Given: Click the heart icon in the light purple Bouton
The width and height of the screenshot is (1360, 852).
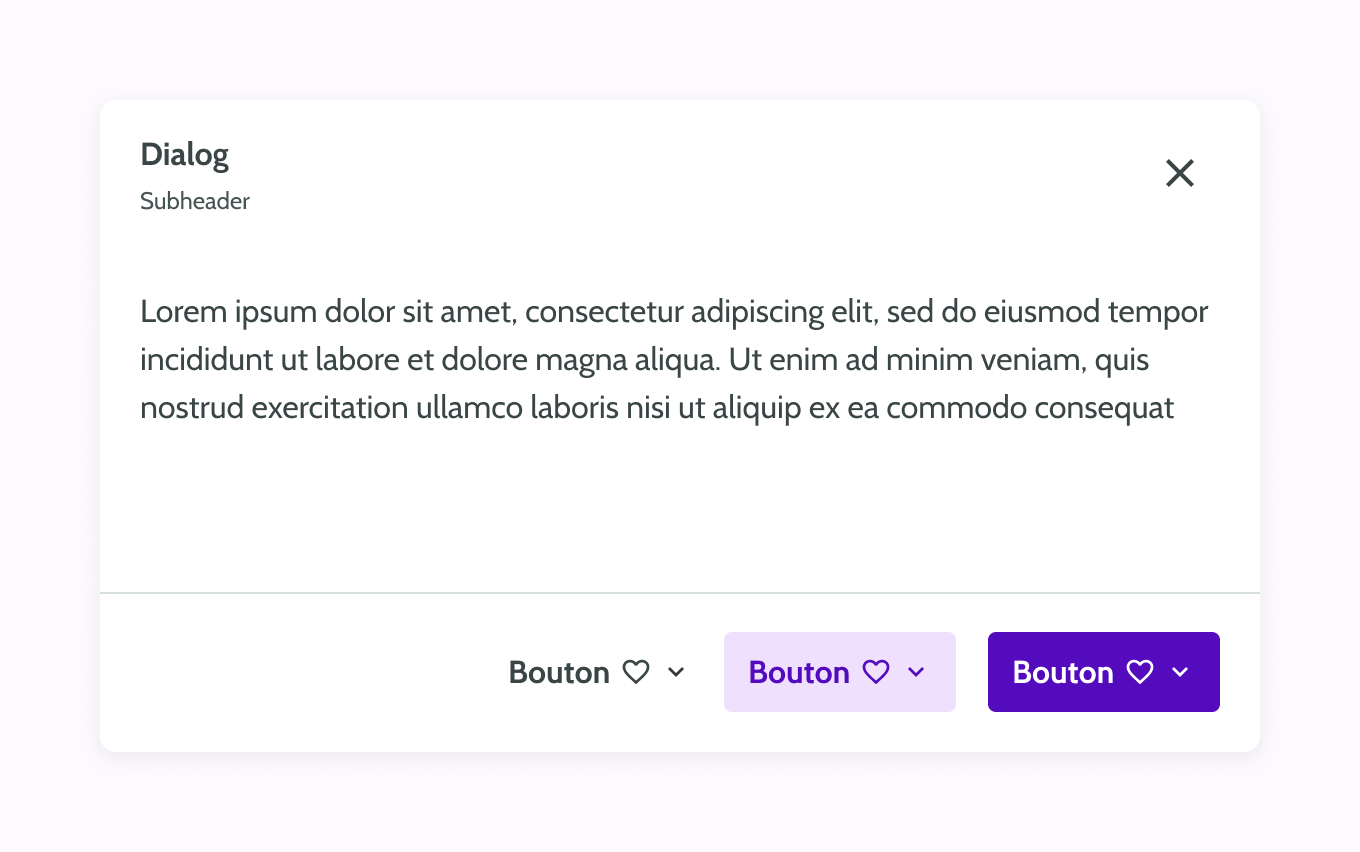Looking at the screenshot, I should pyautogui.click(x=876, y=672).
